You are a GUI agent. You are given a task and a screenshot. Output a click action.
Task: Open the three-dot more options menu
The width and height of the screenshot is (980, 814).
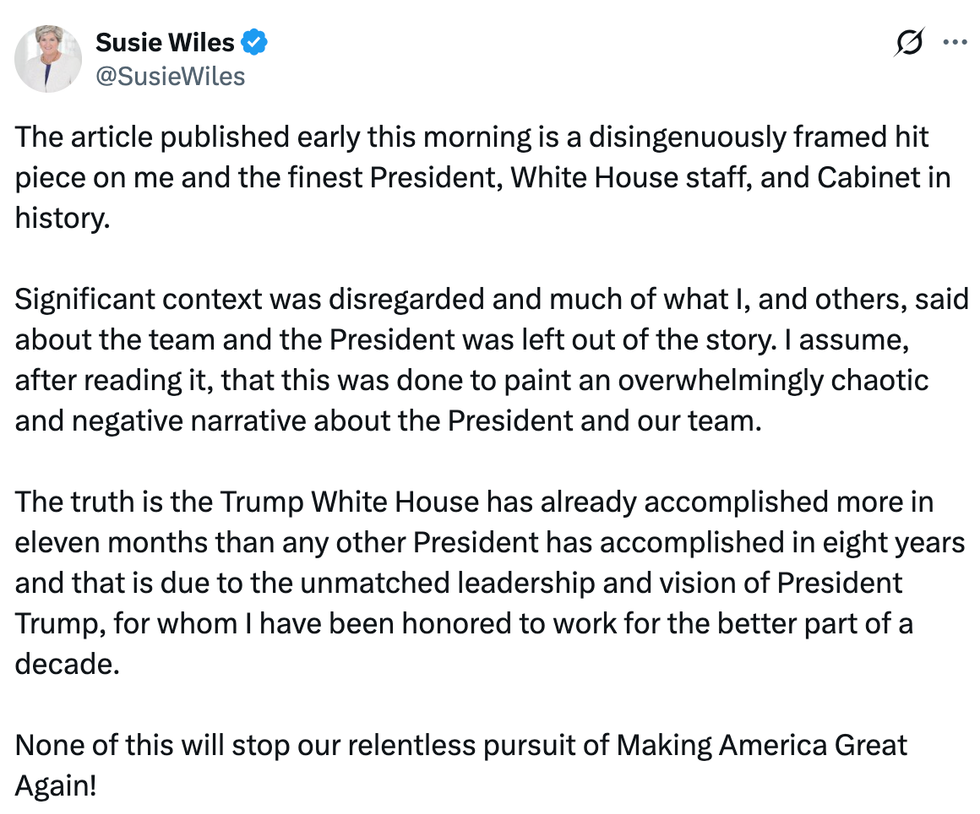point(955,43)
